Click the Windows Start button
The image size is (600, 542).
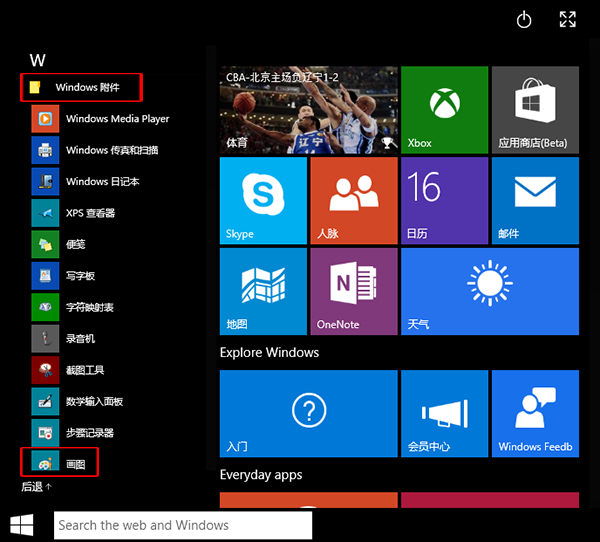(22, 525)
